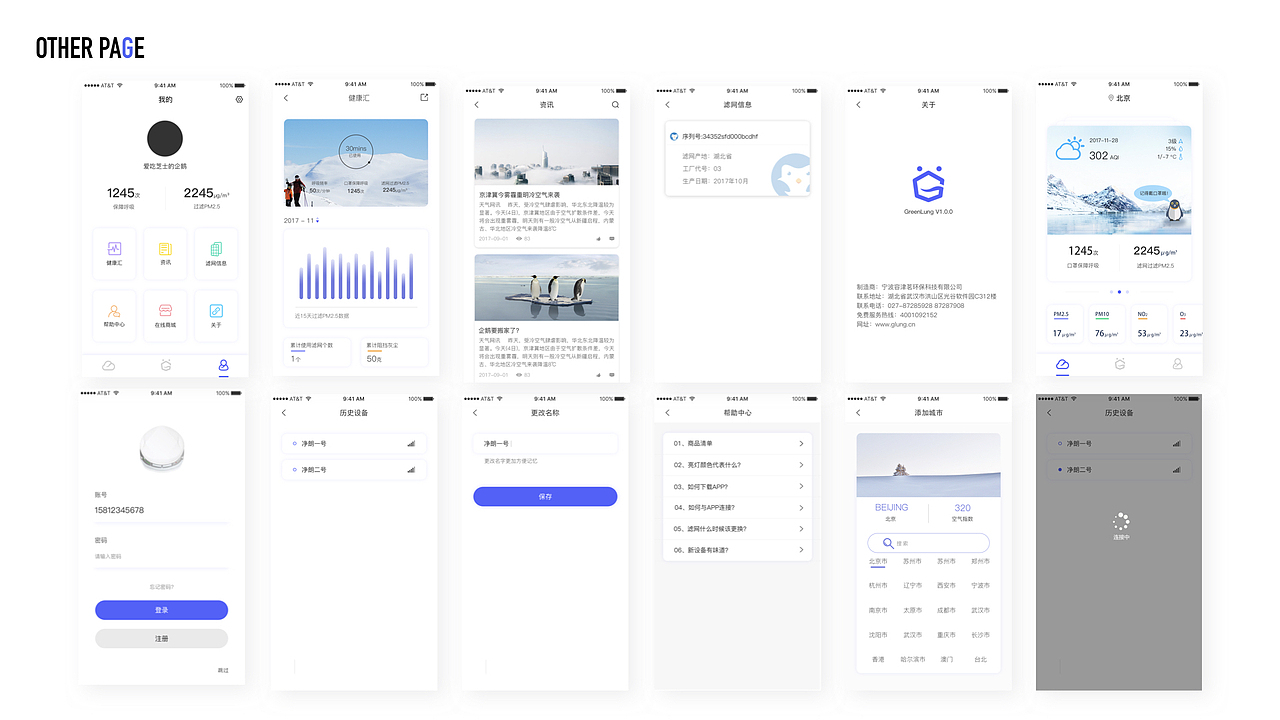
Task: Expand help item 02、亮灯颜色代表什么?
Action: [x=737, y=465]
